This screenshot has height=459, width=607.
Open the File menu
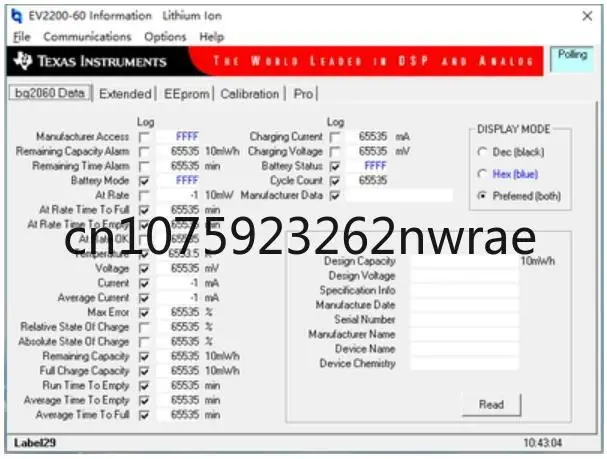(21, 37)
